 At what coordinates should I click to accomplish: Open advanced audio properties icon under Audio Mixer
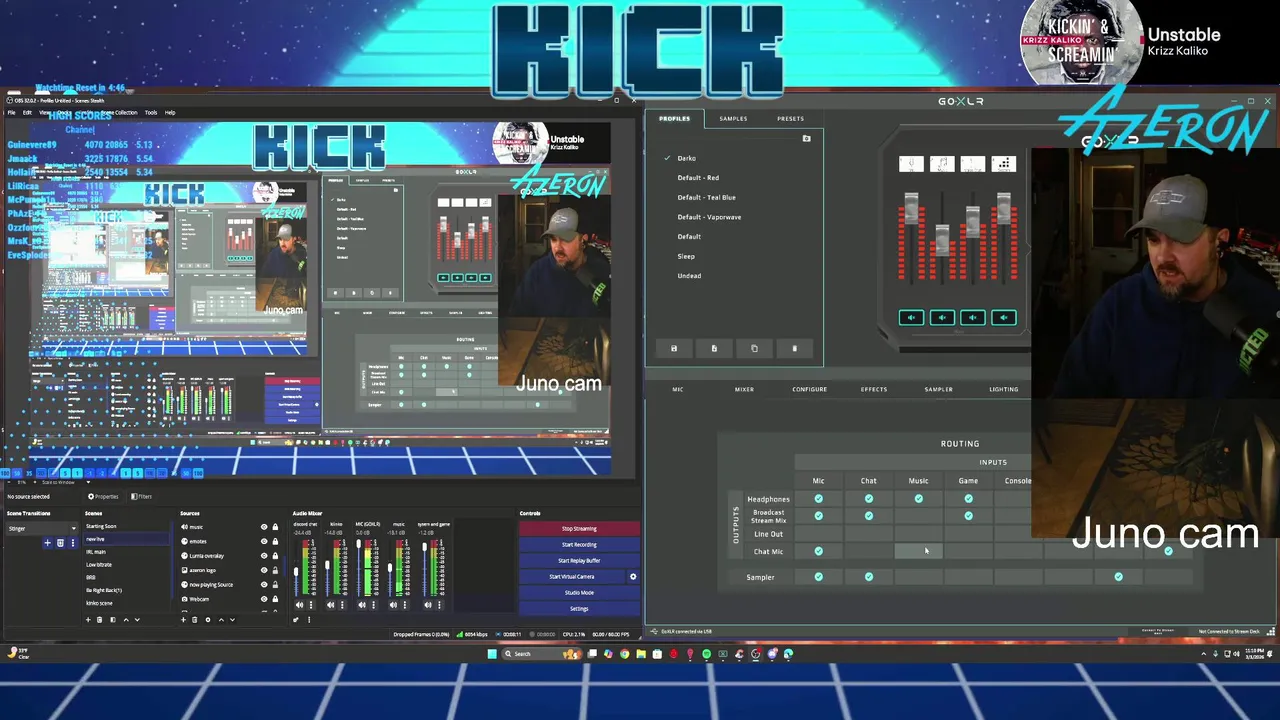coord(296,620)
